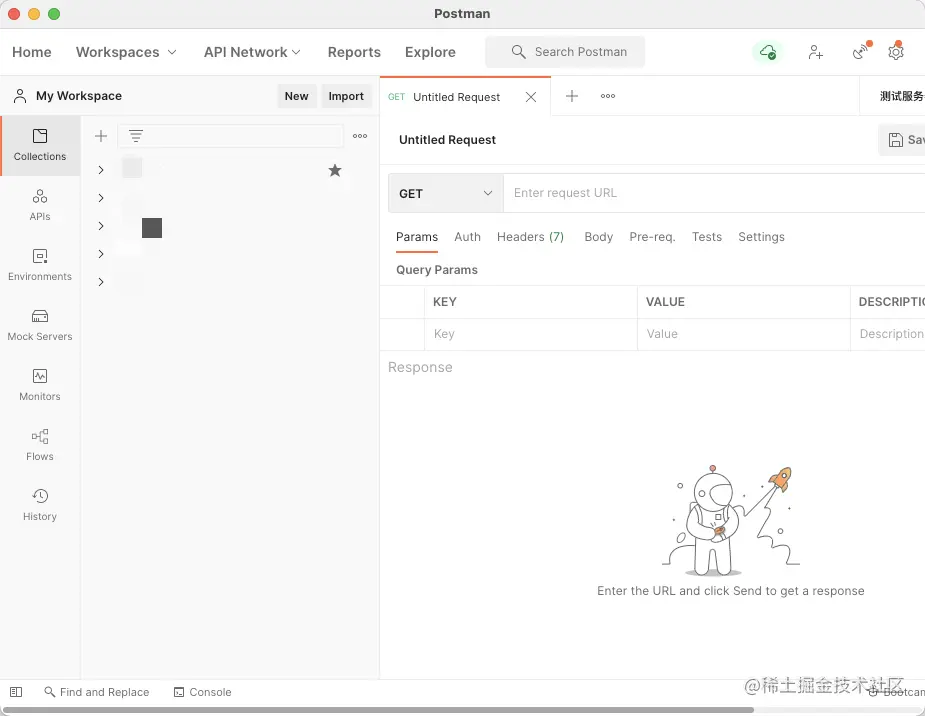The image size is (925, 716).
Task: Open the Collections sidebar panel
Action: (x=40, y=145)
